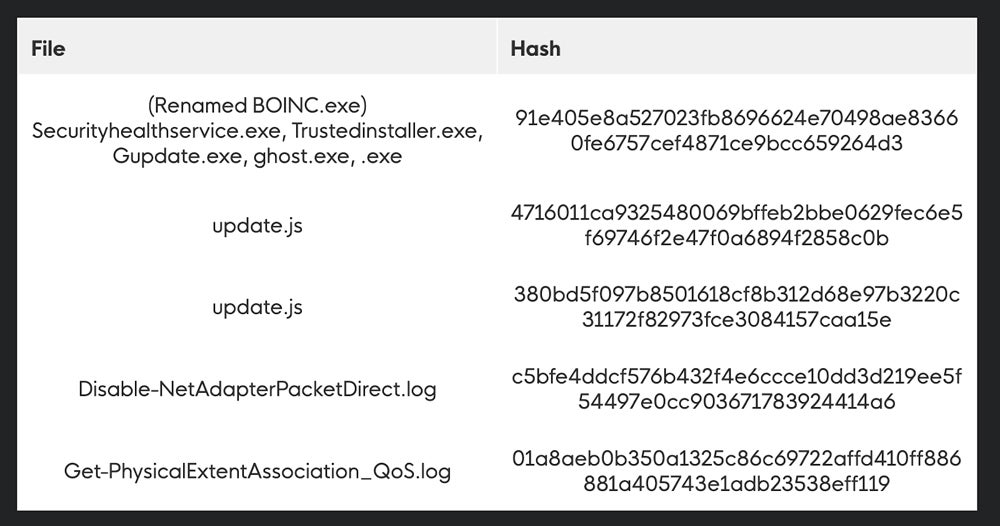Click hash line ending in 7caa15e

(736, 320)
